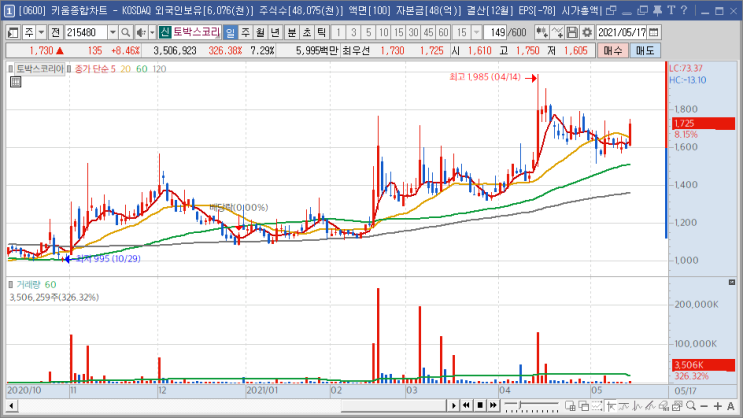Switch to the 주 weekly chart period

point(245,32)
